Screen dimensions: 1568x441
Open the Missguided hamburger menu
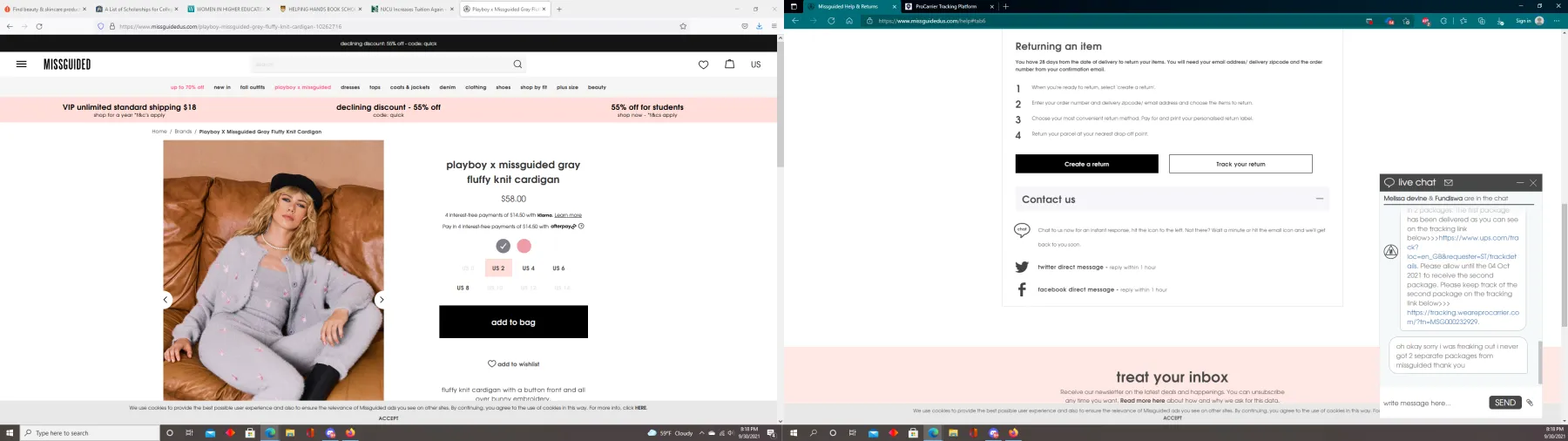[22, 64]
